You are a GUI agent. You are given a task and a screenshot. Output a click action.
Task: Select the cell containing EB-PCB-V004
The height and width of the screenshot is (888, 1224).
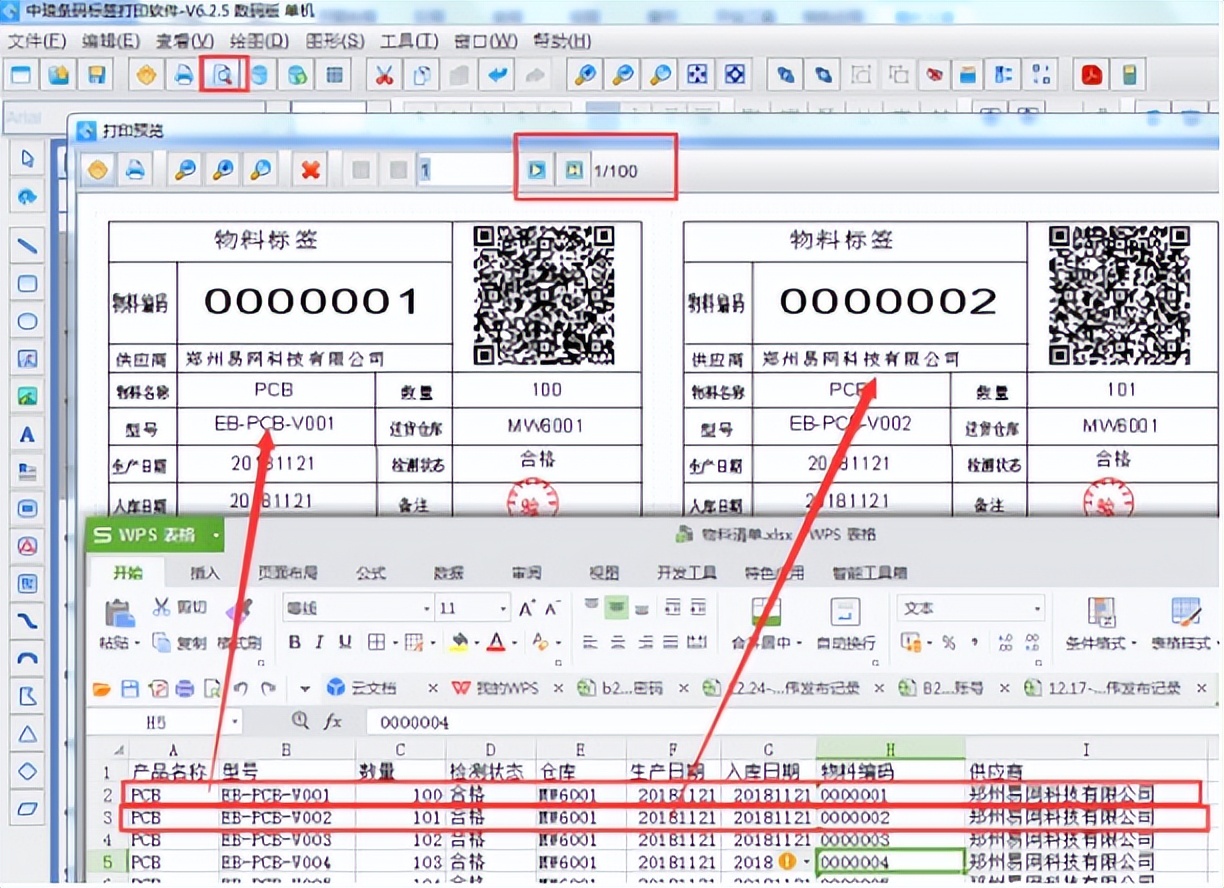tap(288, 861)
